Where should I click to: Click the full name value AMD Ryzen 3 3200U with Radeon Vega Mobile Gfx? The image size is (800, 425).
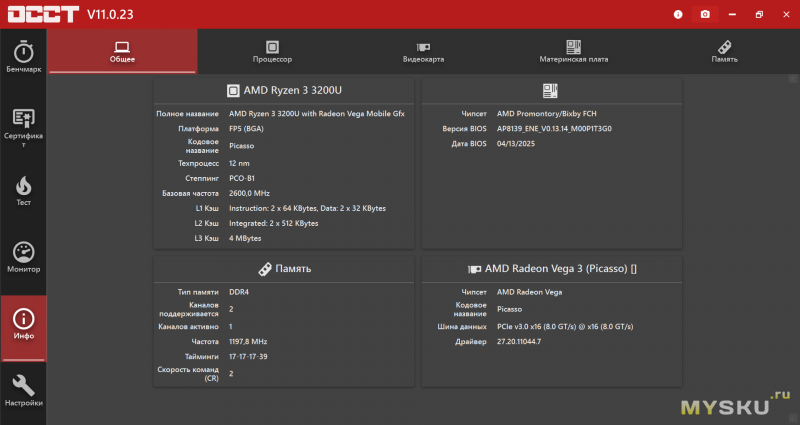[316, 114]
